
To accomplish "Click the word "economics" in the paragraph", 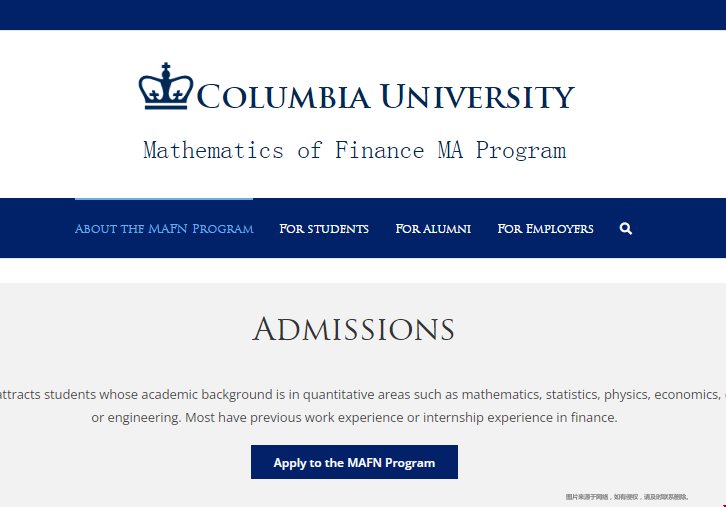I will click(697, 394).
